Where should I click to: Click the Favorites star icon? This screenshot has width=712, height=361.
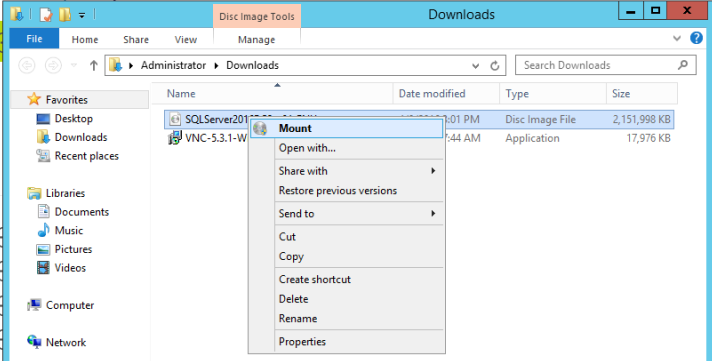(34, 99)
